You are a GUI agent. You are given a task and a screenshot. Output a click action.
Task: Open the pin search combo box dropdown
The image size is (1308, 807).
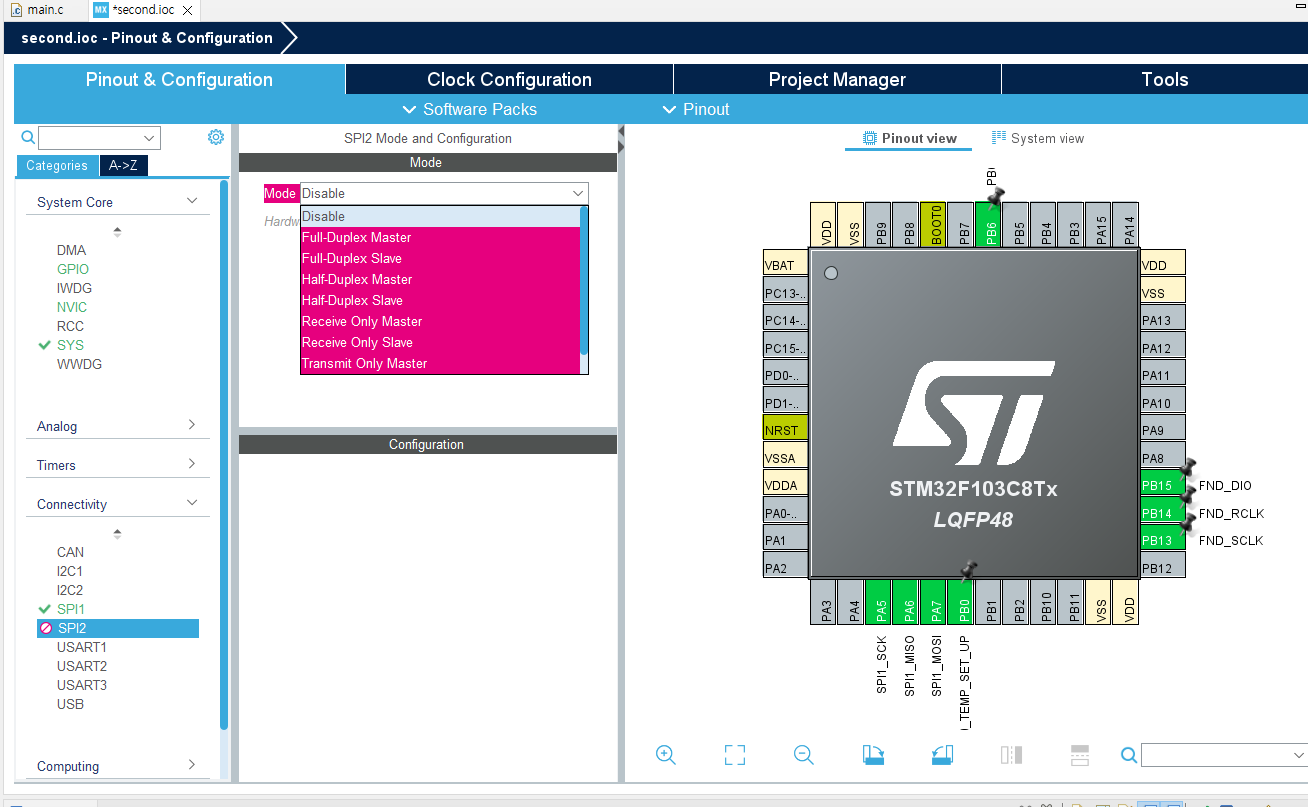[1299, 755]
